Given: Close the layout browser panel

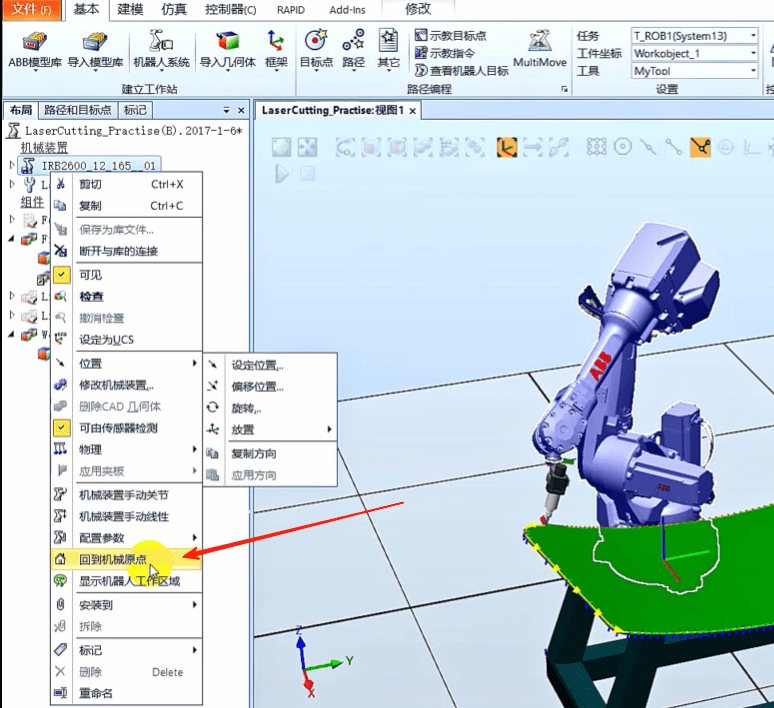Looking at the screenshot, I should click(241, 110).
